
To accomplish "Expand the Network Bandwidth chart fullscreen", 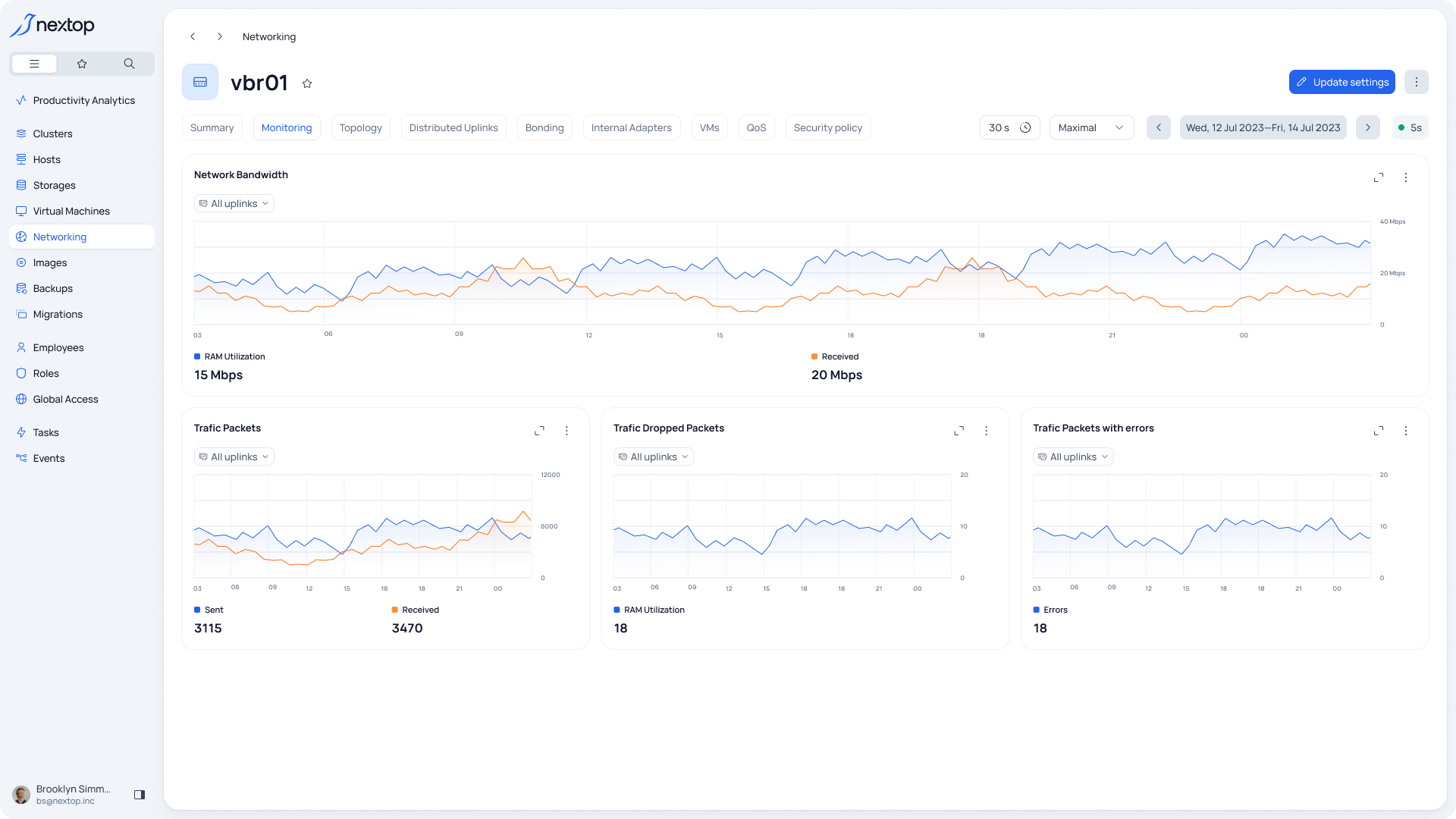I will 1379,177.
